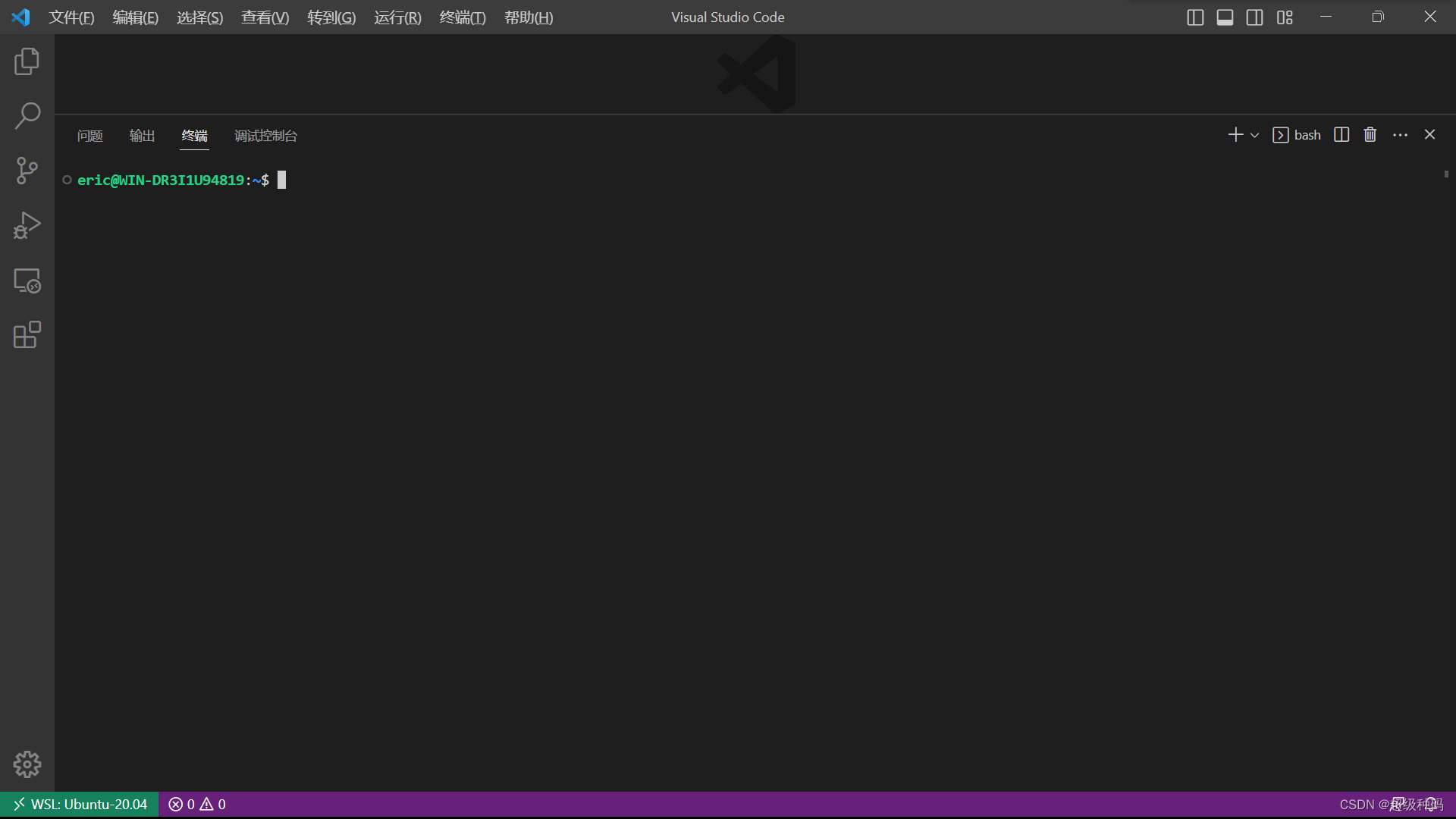Open the Explorer view in activity bar

(27, 61)
